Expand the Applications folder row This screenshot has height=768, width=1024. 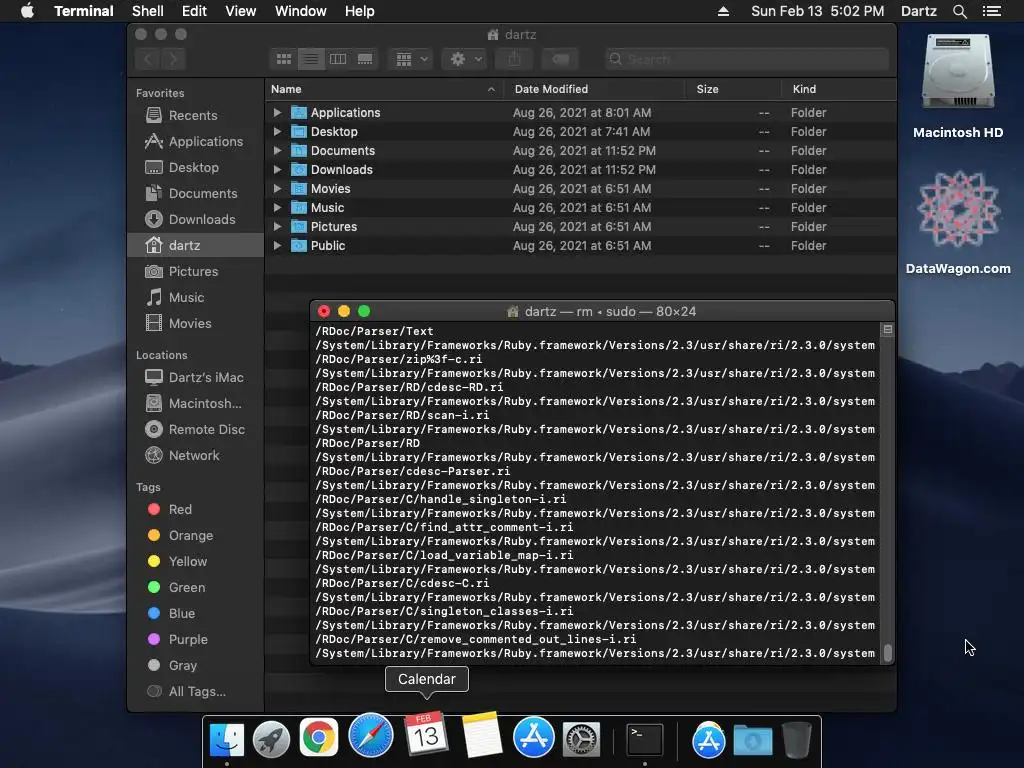click(277, 112)
